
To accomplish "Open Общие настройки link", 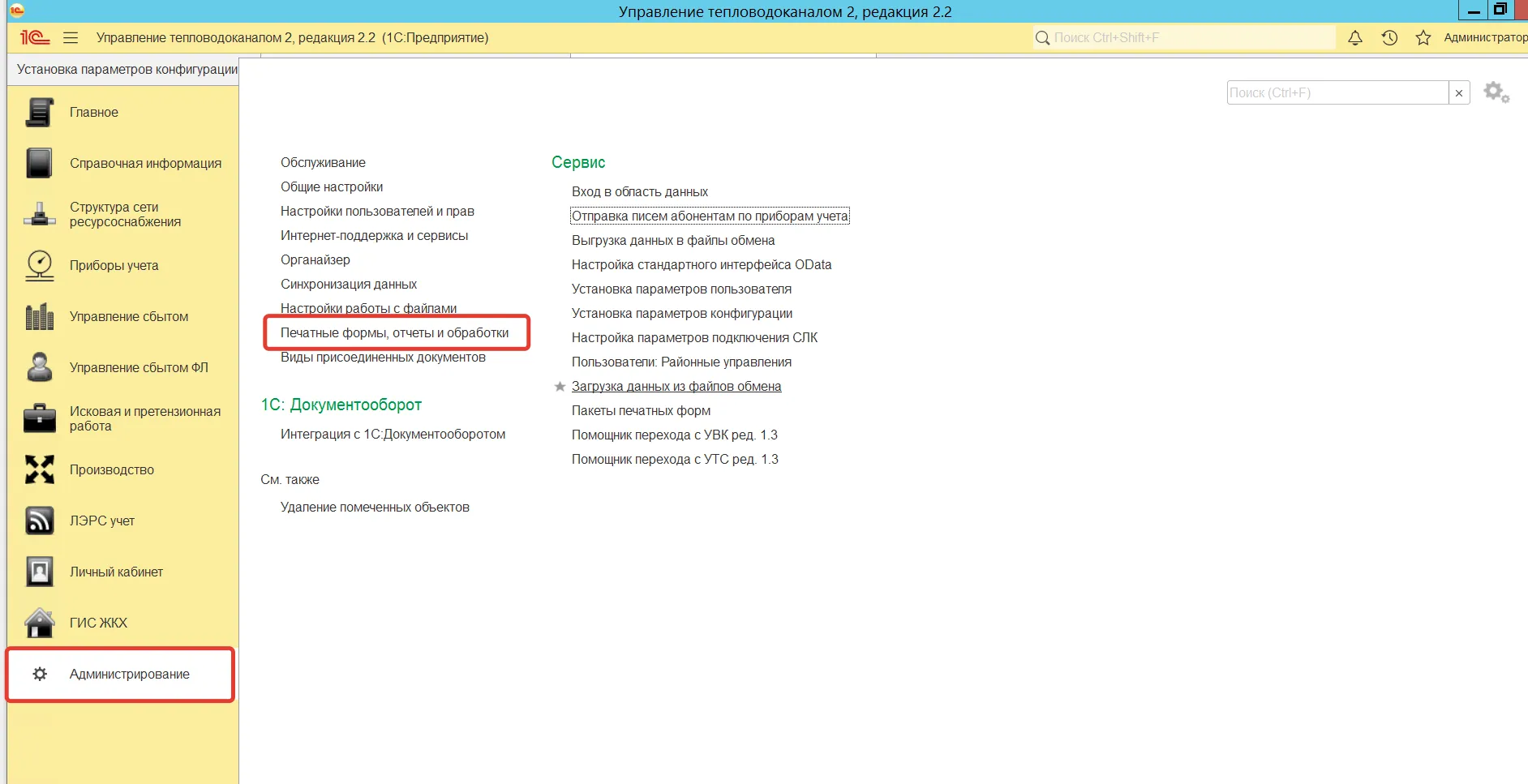I will [x=332, y=186].
